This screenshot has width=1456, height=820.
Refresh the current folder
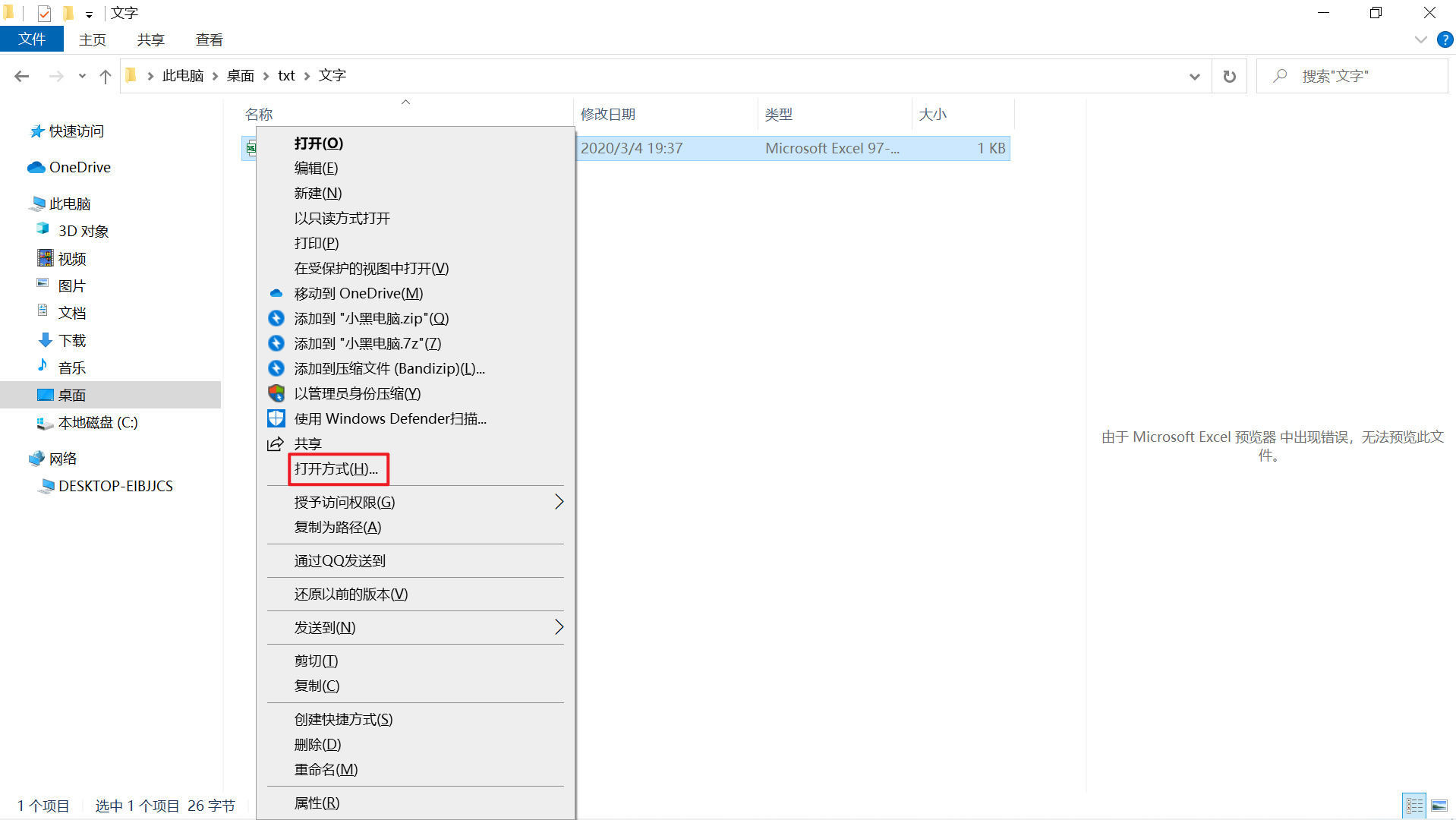click(1229, 76)
